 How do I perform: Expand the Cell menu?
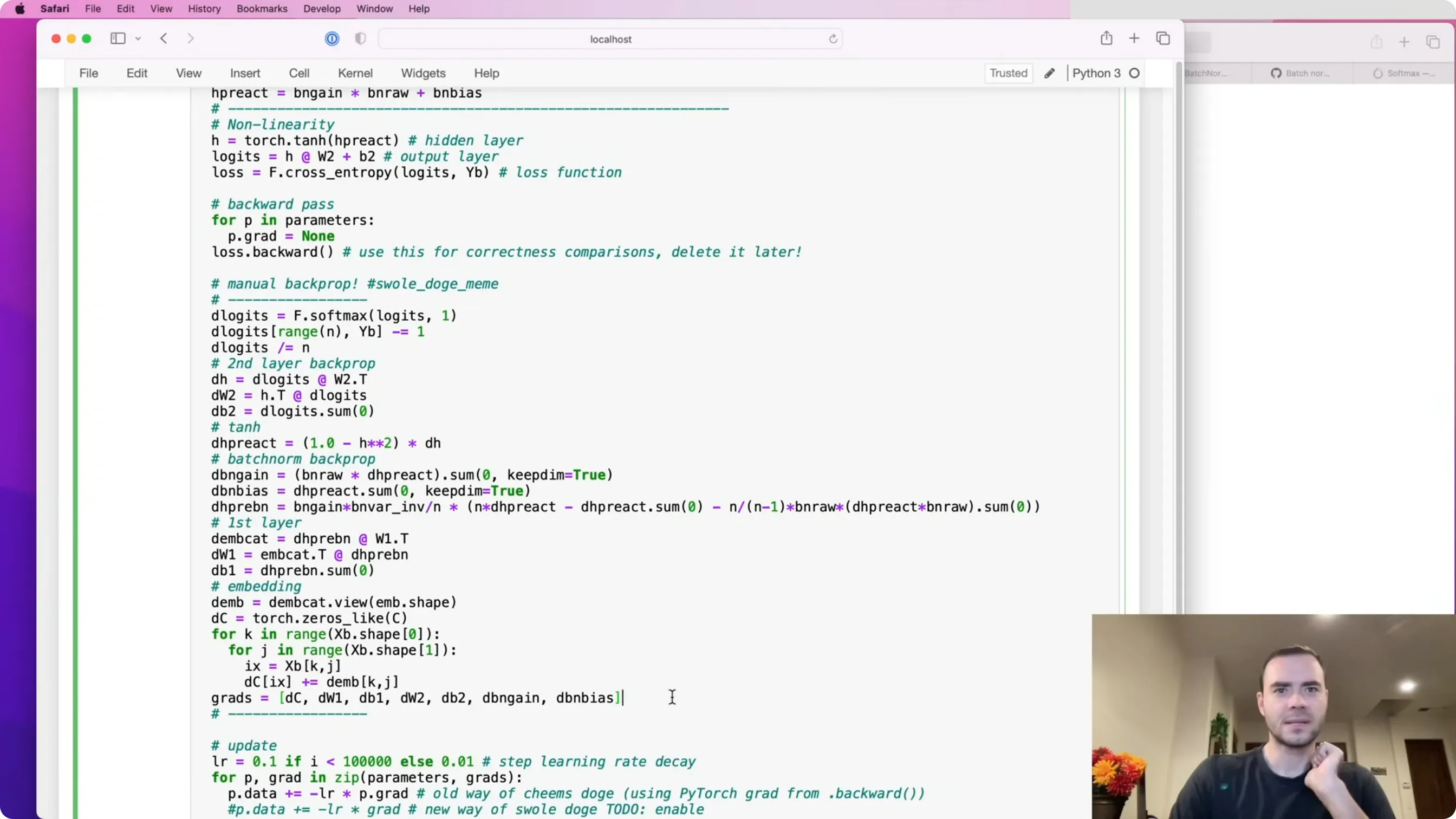click(x=299, y=73)
